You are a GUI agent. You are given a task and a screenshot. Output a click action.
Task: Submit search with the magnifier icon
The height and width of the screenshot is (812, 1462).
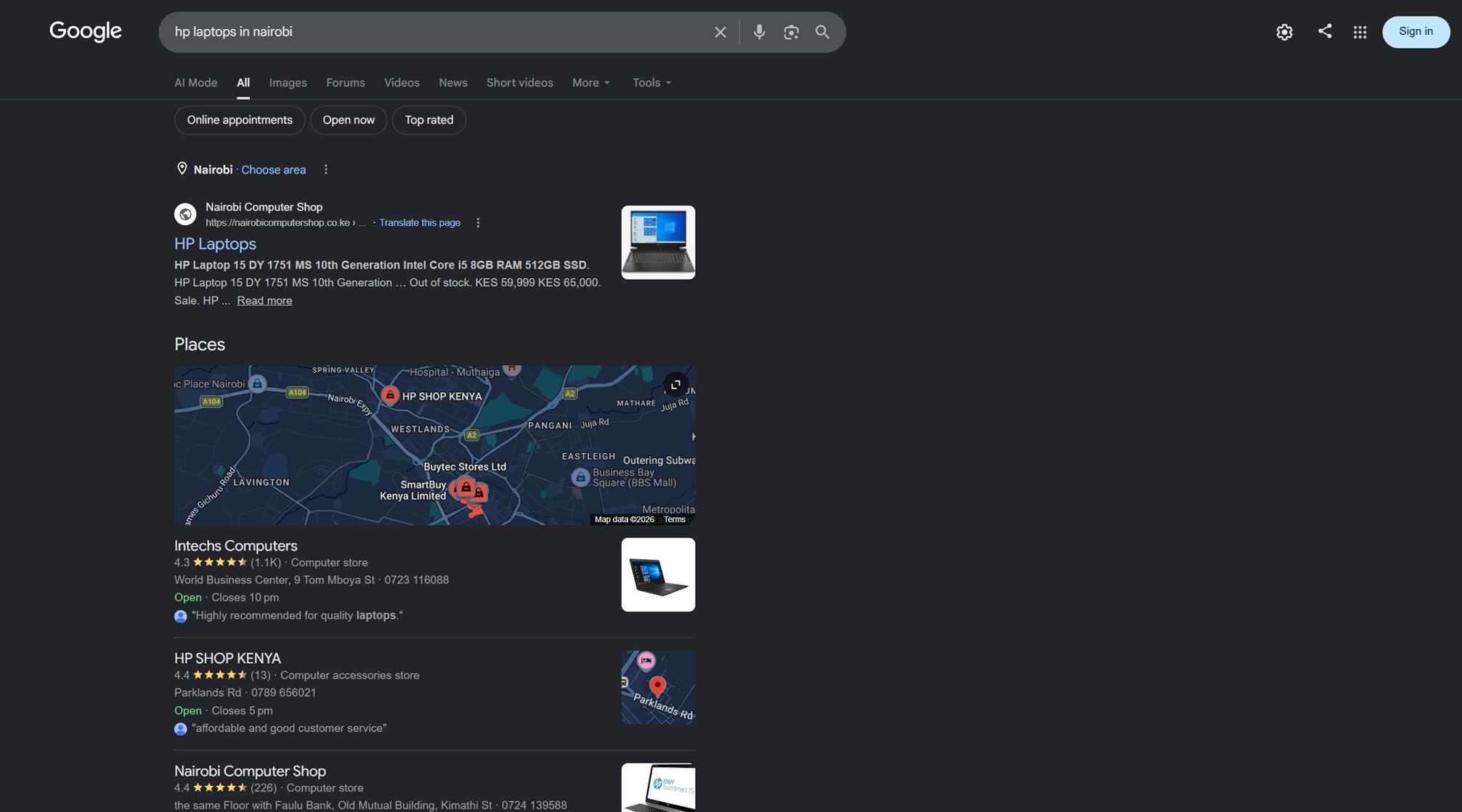pyautogui.click(x=822, y=32)
